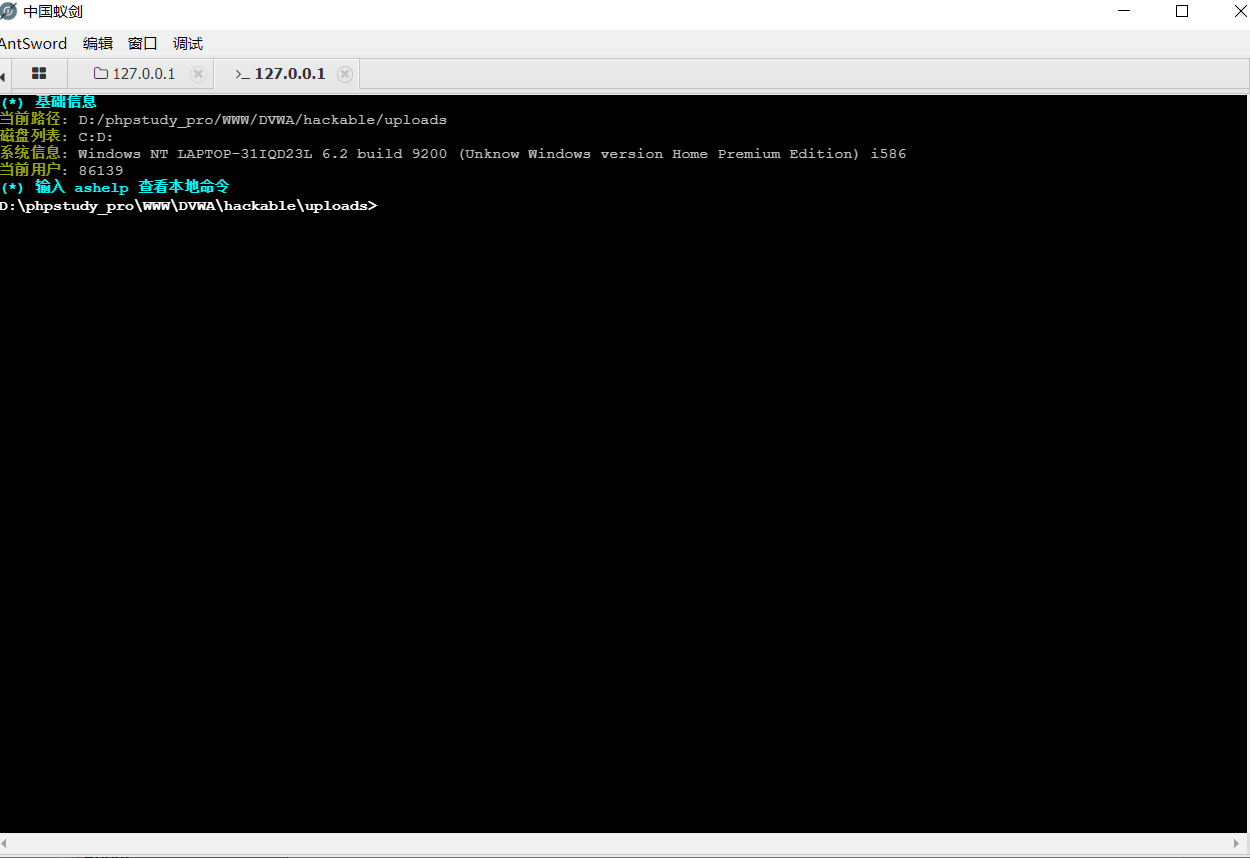Click the ashelp hint line
1250x858 pixels.
(115, 188)
